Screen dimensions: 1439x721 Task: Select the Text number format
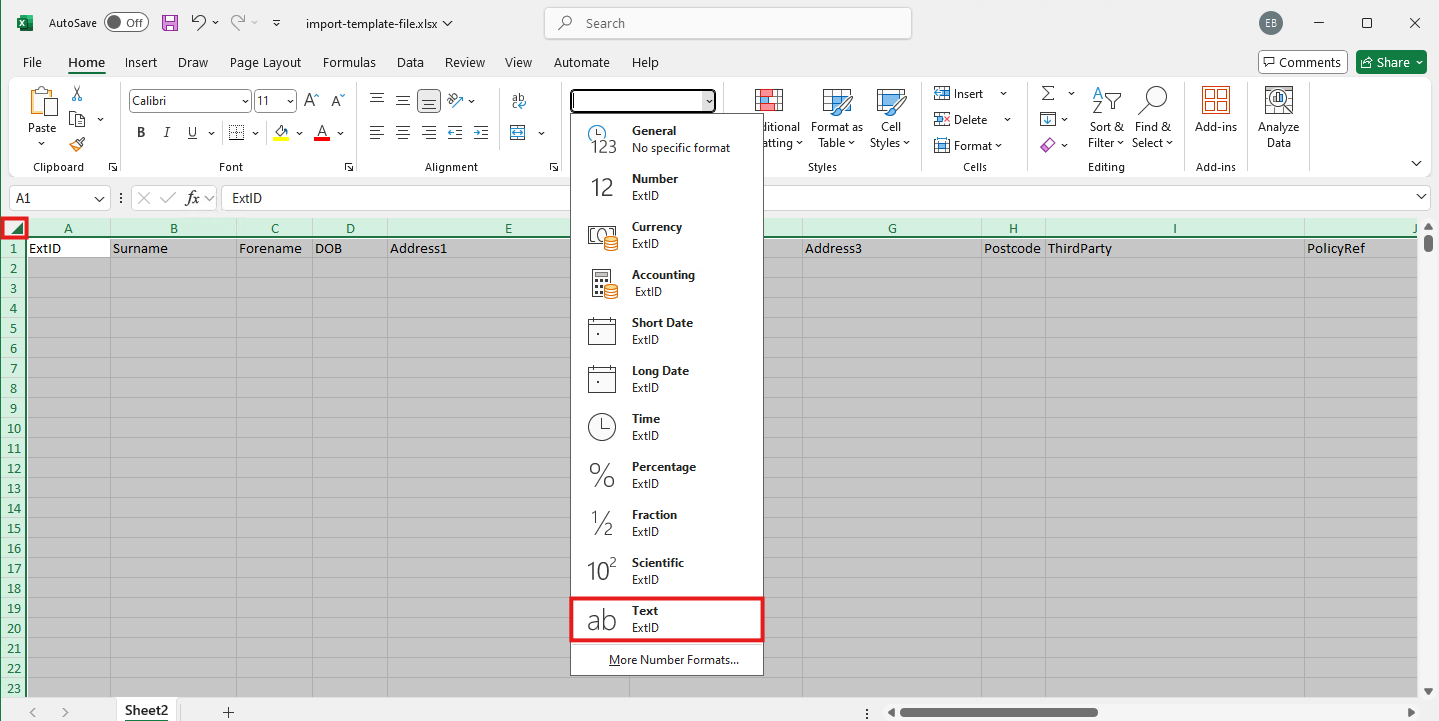(667, 619)
